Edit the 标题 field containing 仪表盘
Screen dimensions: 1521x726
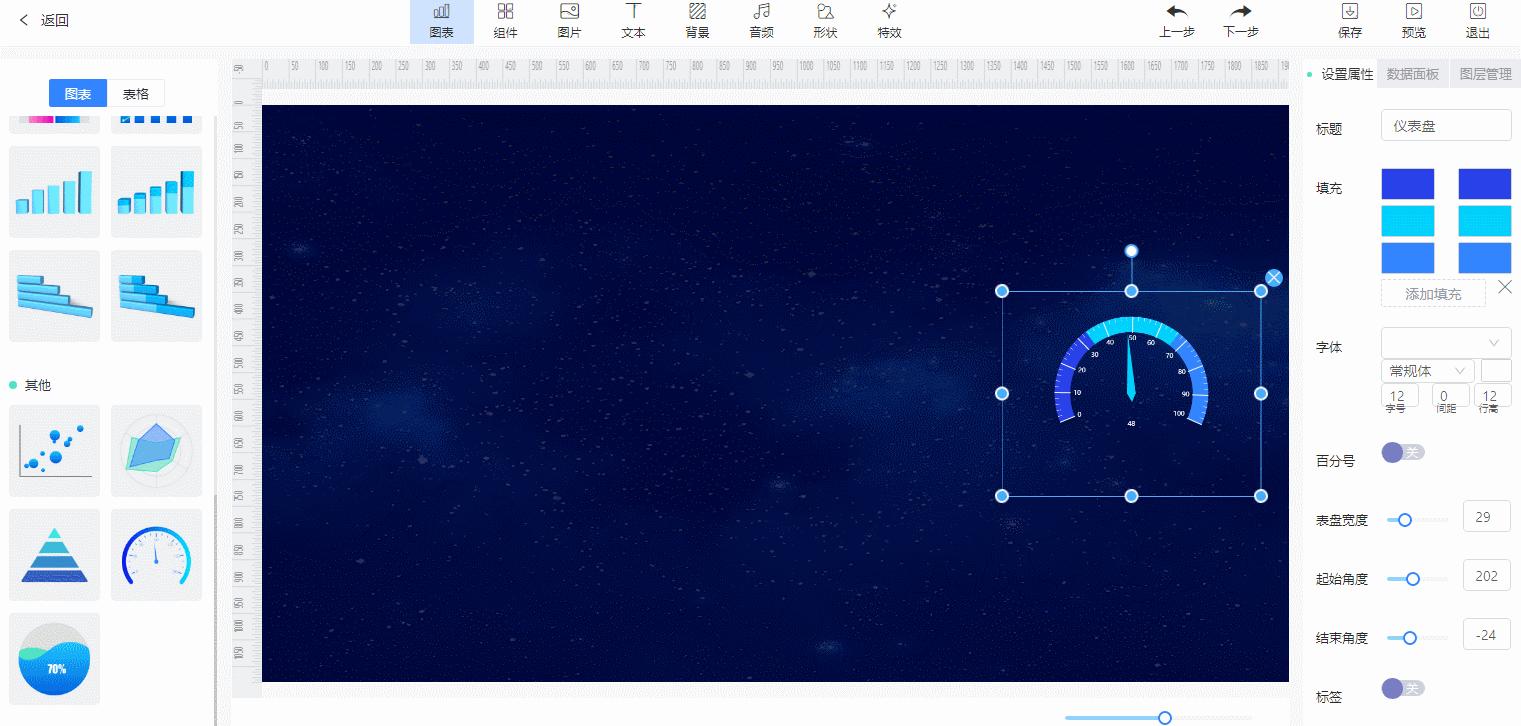click(1446, 126)
